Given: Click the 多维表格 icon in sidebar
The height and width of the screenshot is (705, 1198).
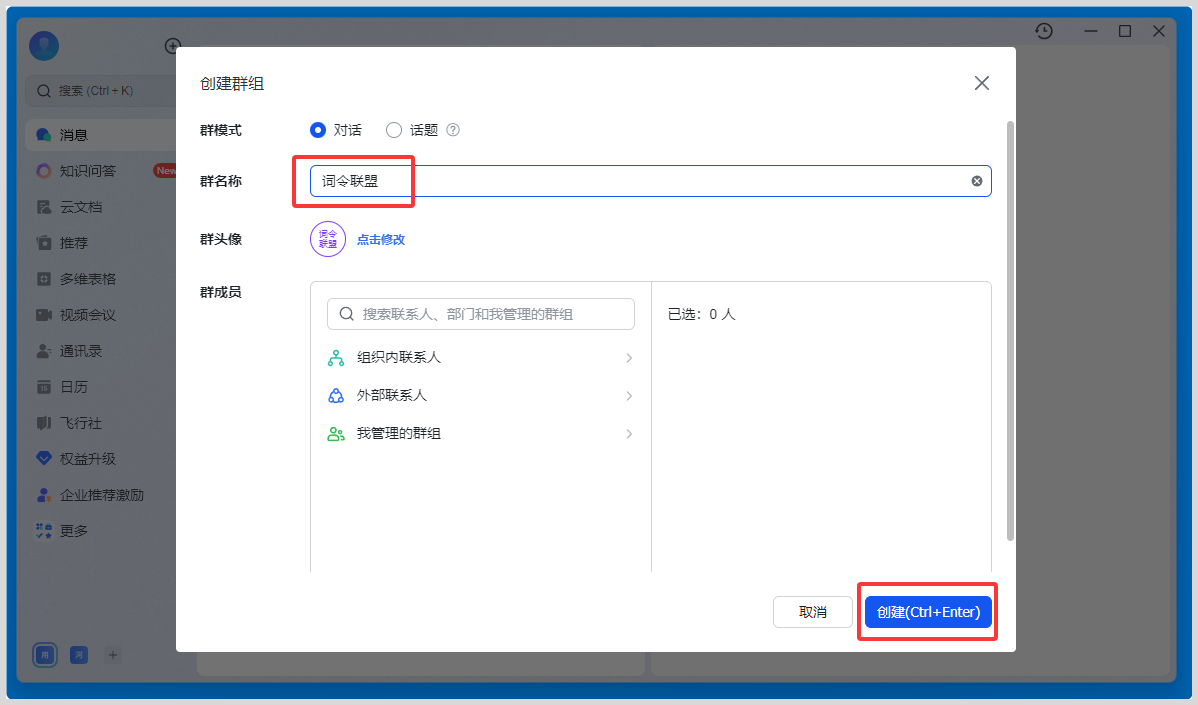Looking at the screenshot, I should (x=43, y=279).
